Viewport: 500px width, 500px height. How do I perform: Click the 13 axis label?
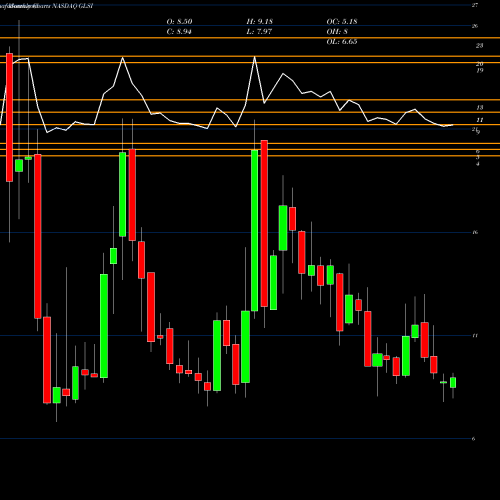point(479,108)
